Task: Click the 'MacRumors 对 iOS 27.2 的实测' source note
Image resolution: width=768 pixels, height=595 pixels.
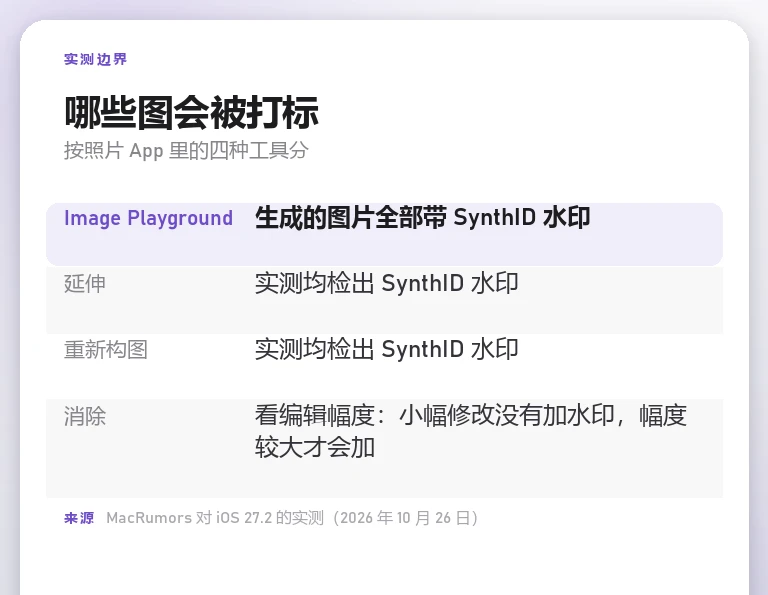Action: [292, 518]
